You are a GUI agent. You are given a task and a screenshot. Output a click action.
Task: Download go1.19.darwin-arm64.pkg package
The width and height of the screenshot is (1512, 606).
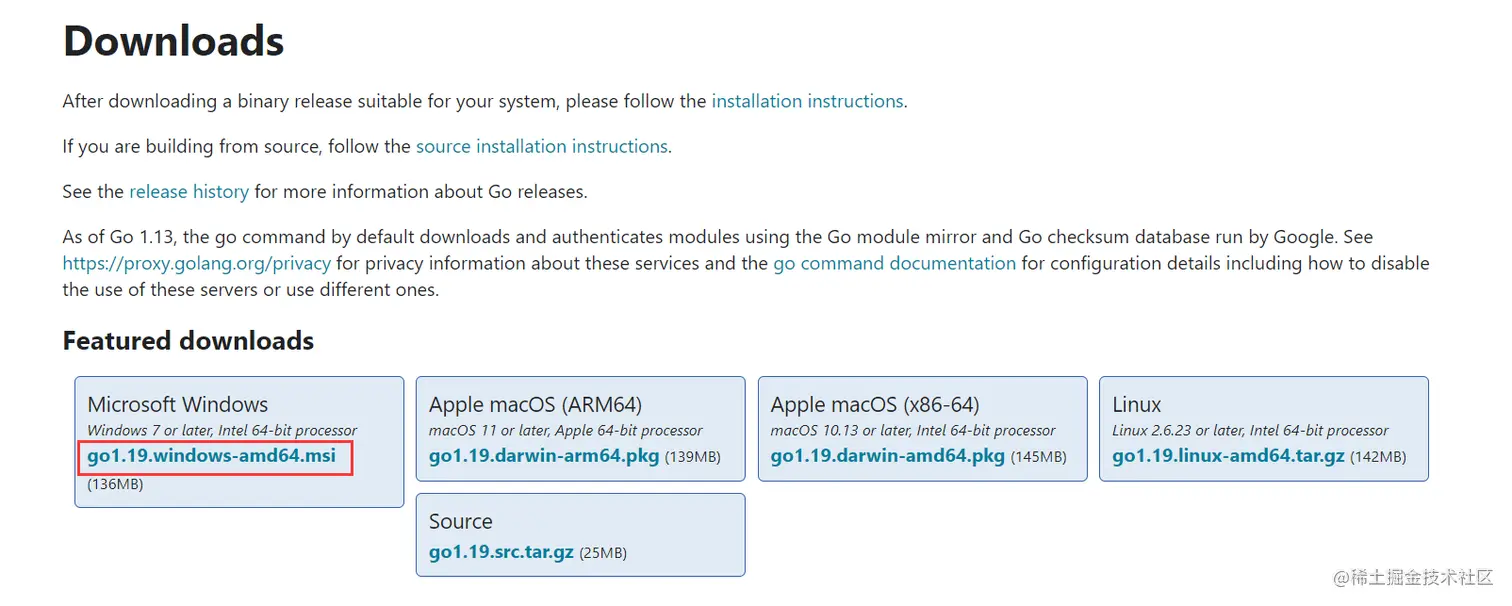click(x=543, y=456)
